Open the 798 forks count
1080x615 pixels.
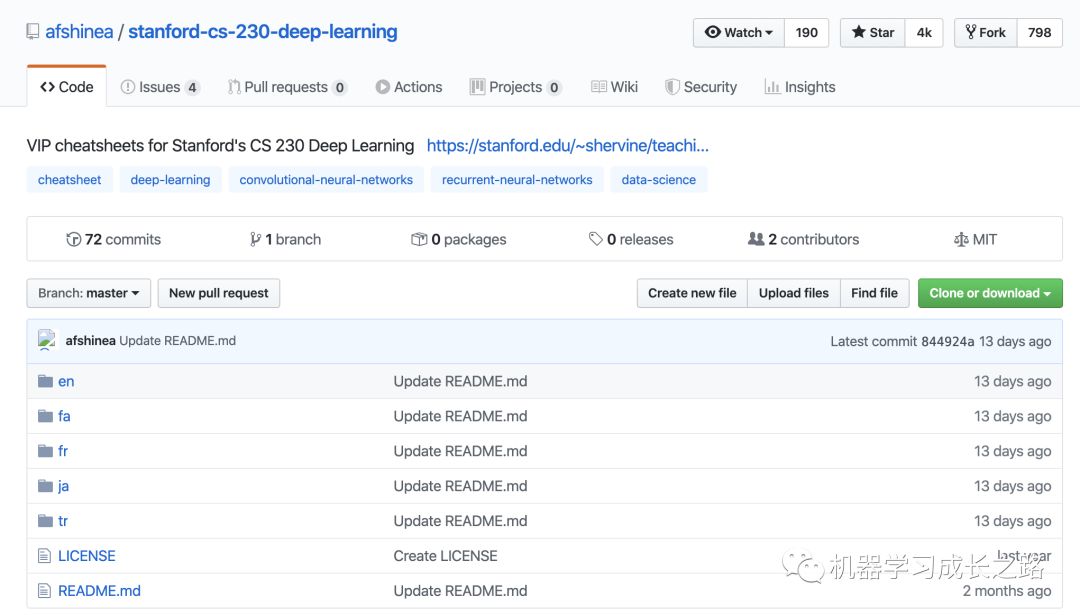click(x=1039, y=32)
